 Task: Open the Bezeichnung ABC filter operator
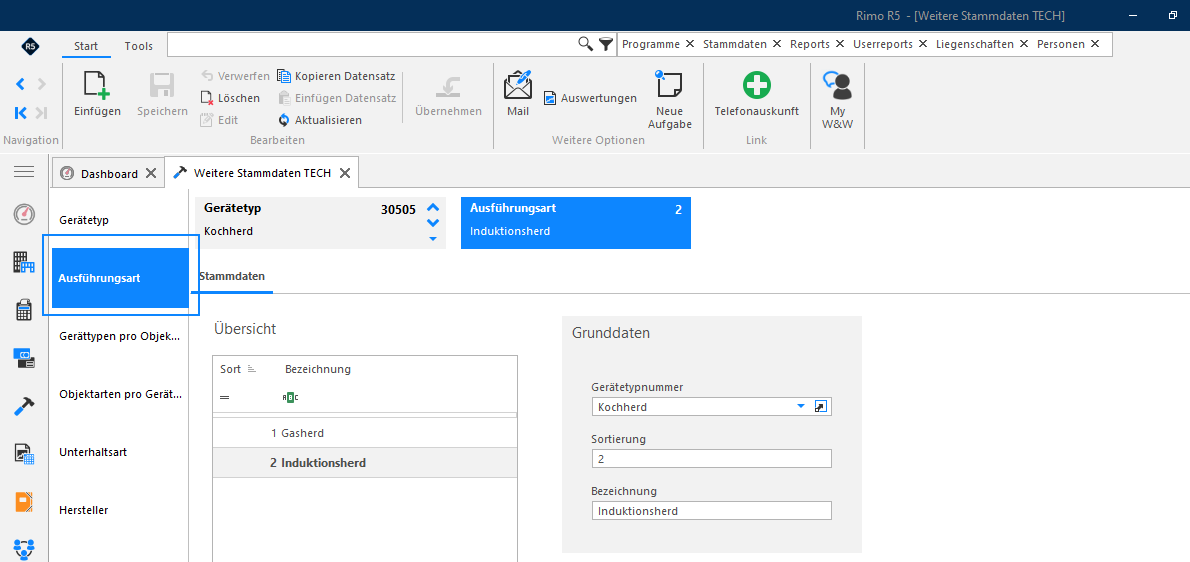289,397
